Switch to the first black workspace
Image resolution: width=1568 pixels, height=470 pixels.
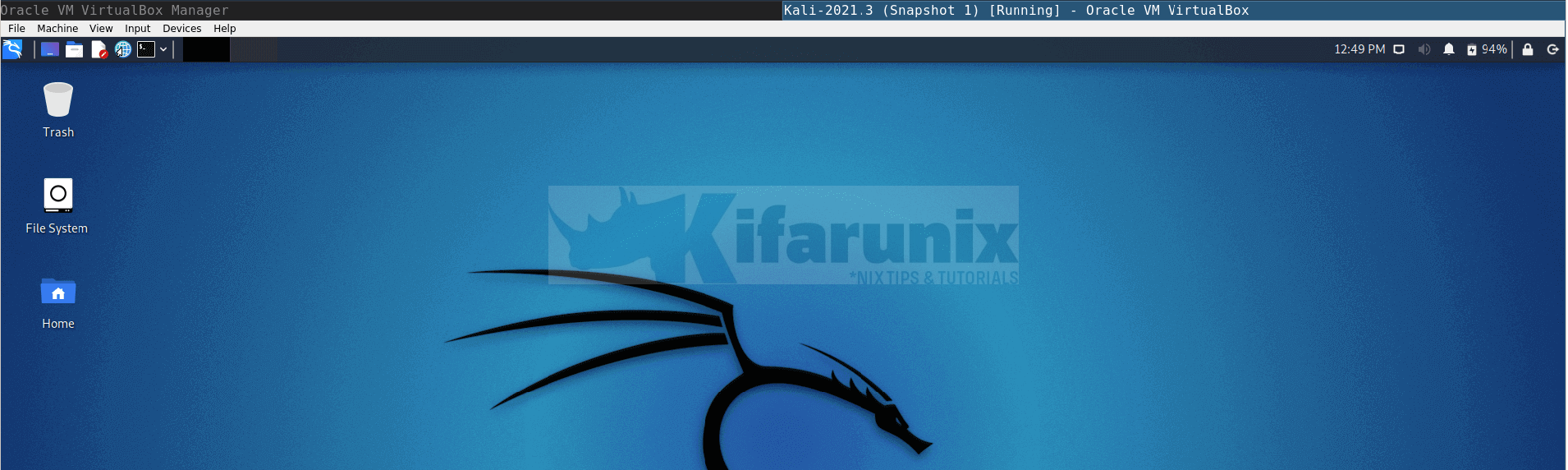tap(206, 50)
